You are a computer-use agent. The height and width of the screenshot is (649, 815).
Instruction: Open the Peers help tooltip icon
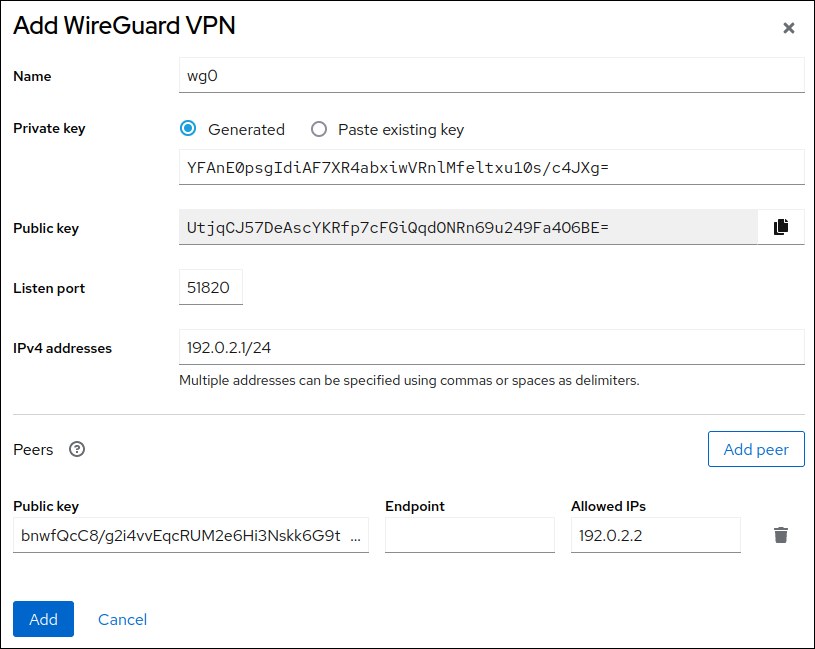[77, 449]
